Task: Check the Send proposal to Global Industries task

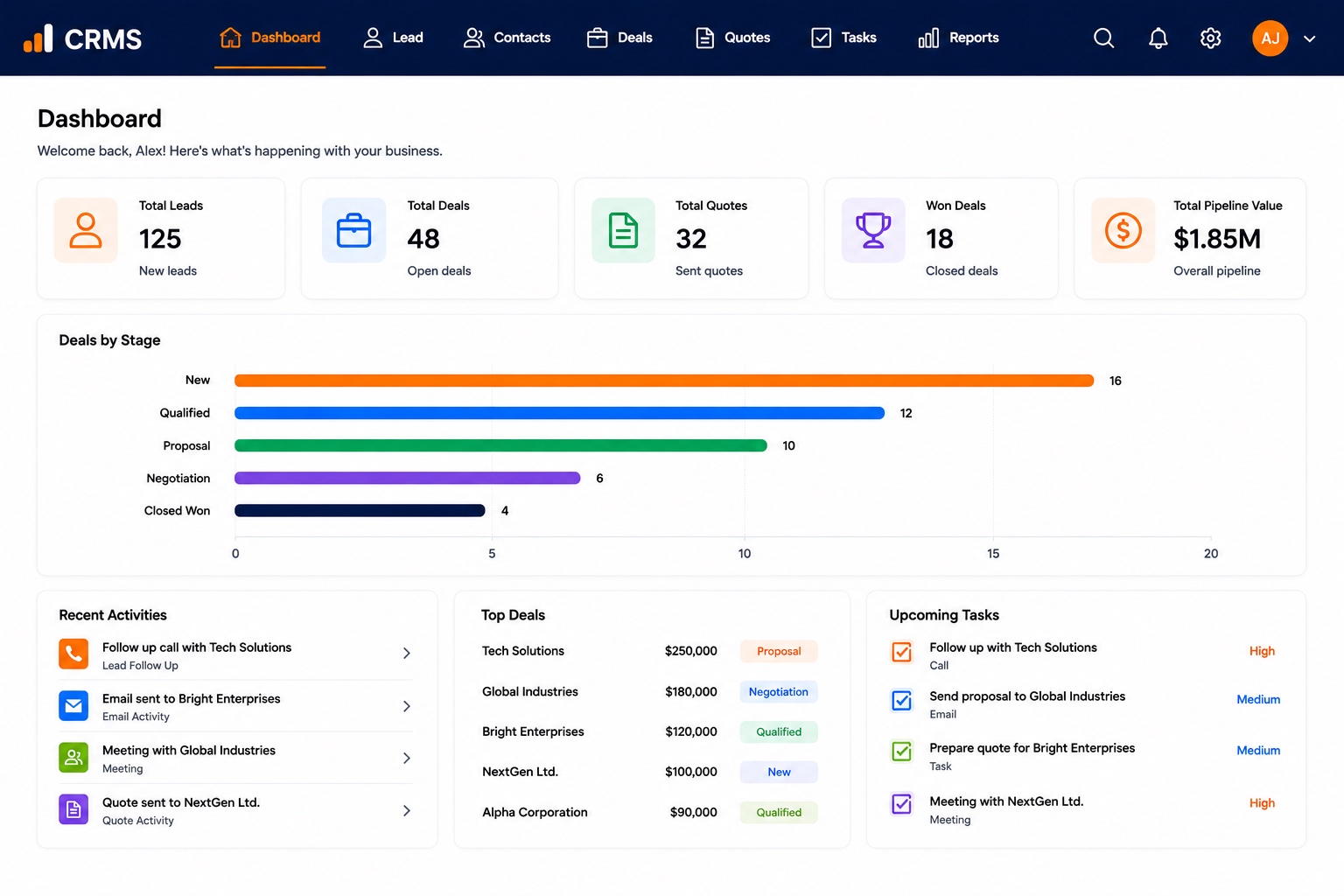Action: click(x=902, y=701)
